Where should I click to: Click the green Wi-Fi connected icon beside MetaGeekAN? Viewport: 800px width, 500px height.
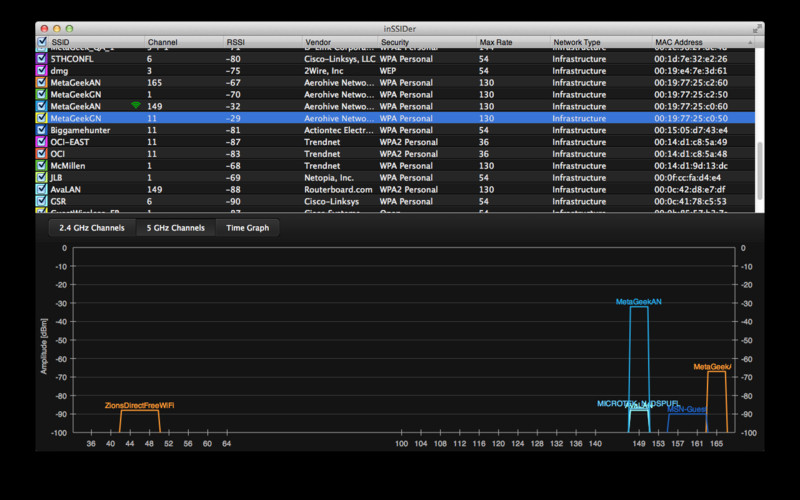(136, 105)
